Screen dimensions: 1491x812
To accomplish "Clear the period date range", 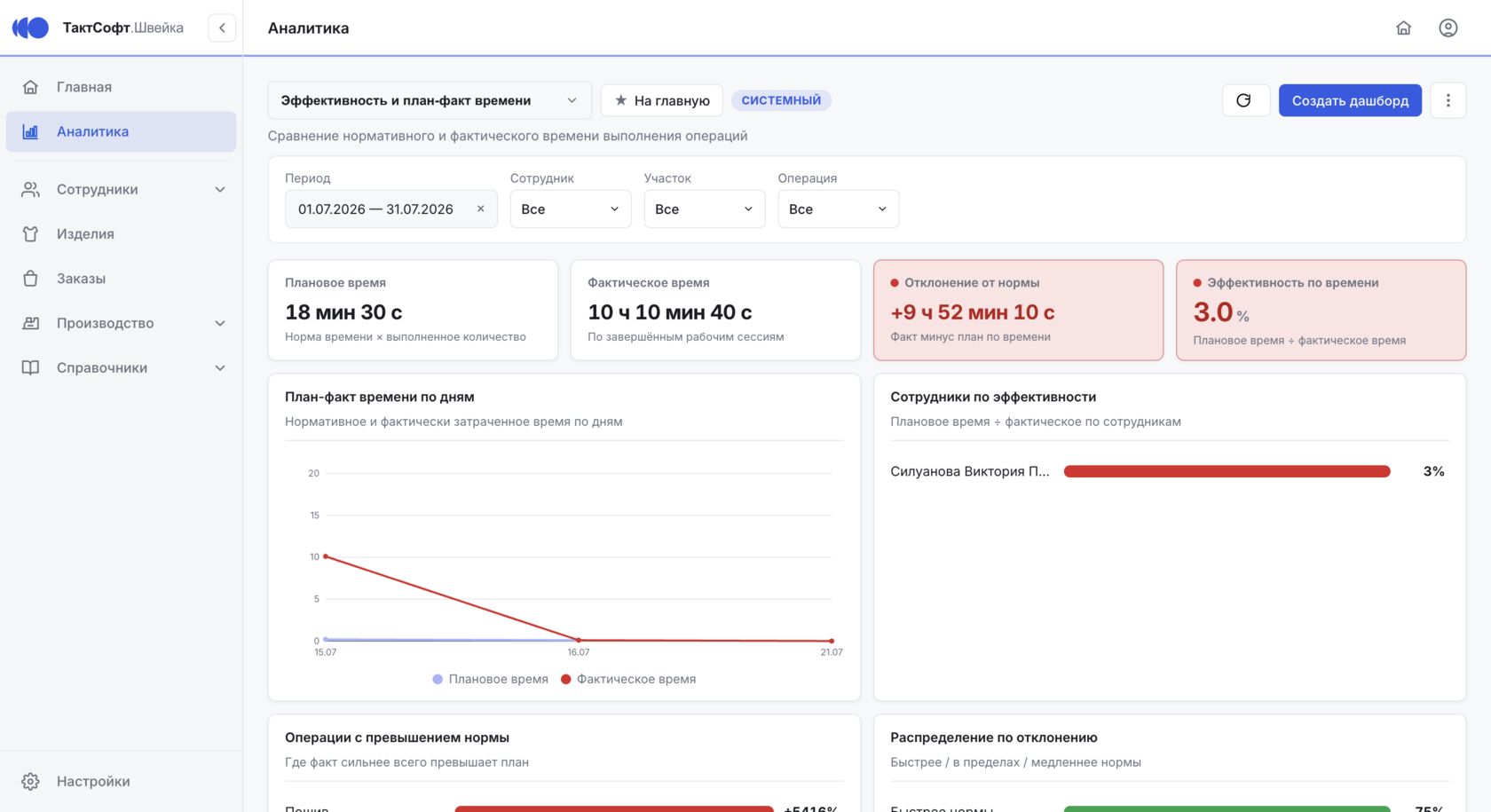I will [480, 209].
